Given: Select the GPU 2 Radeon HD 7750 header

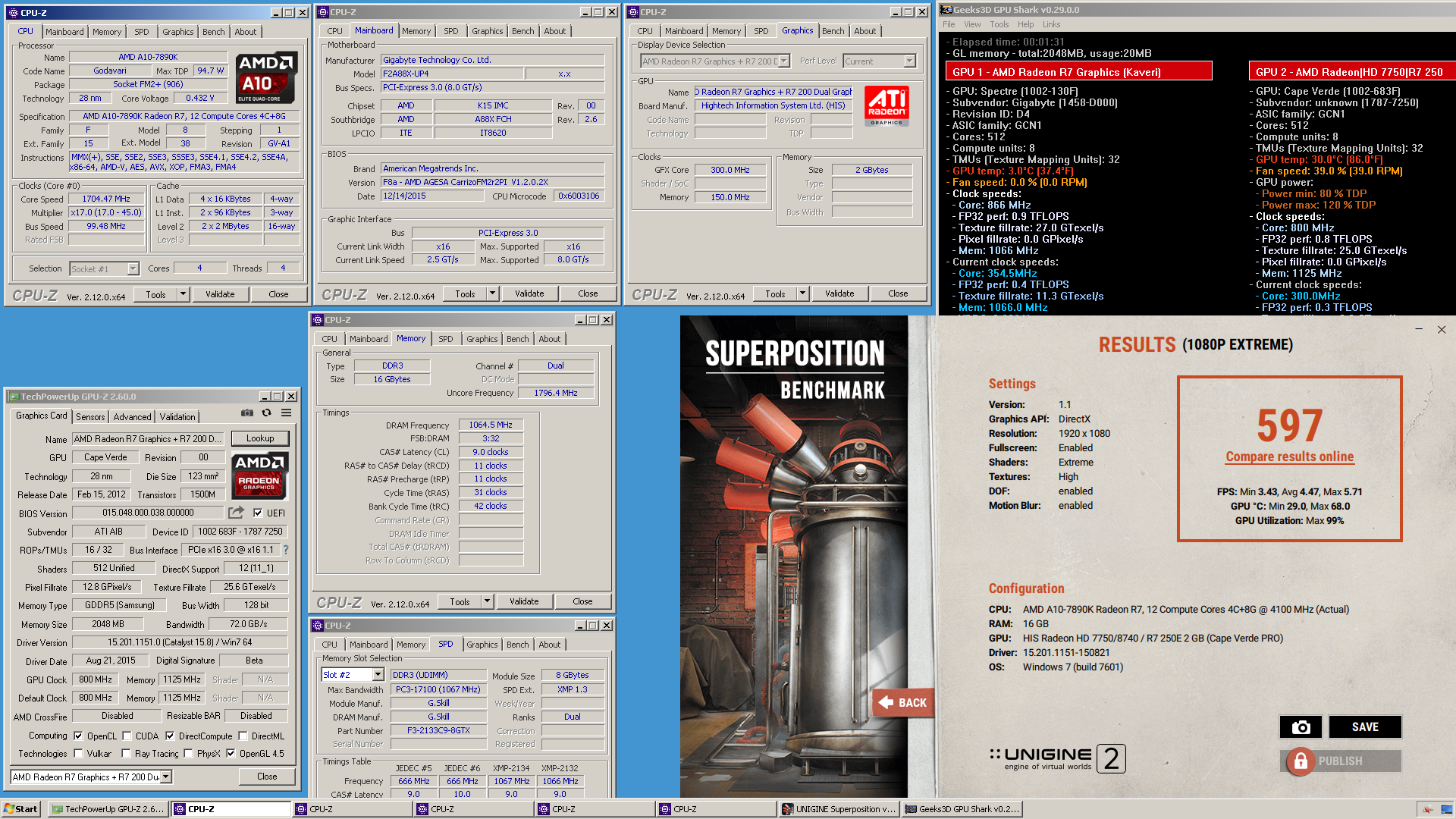Looking at the screenshot, I should 1352,72.
